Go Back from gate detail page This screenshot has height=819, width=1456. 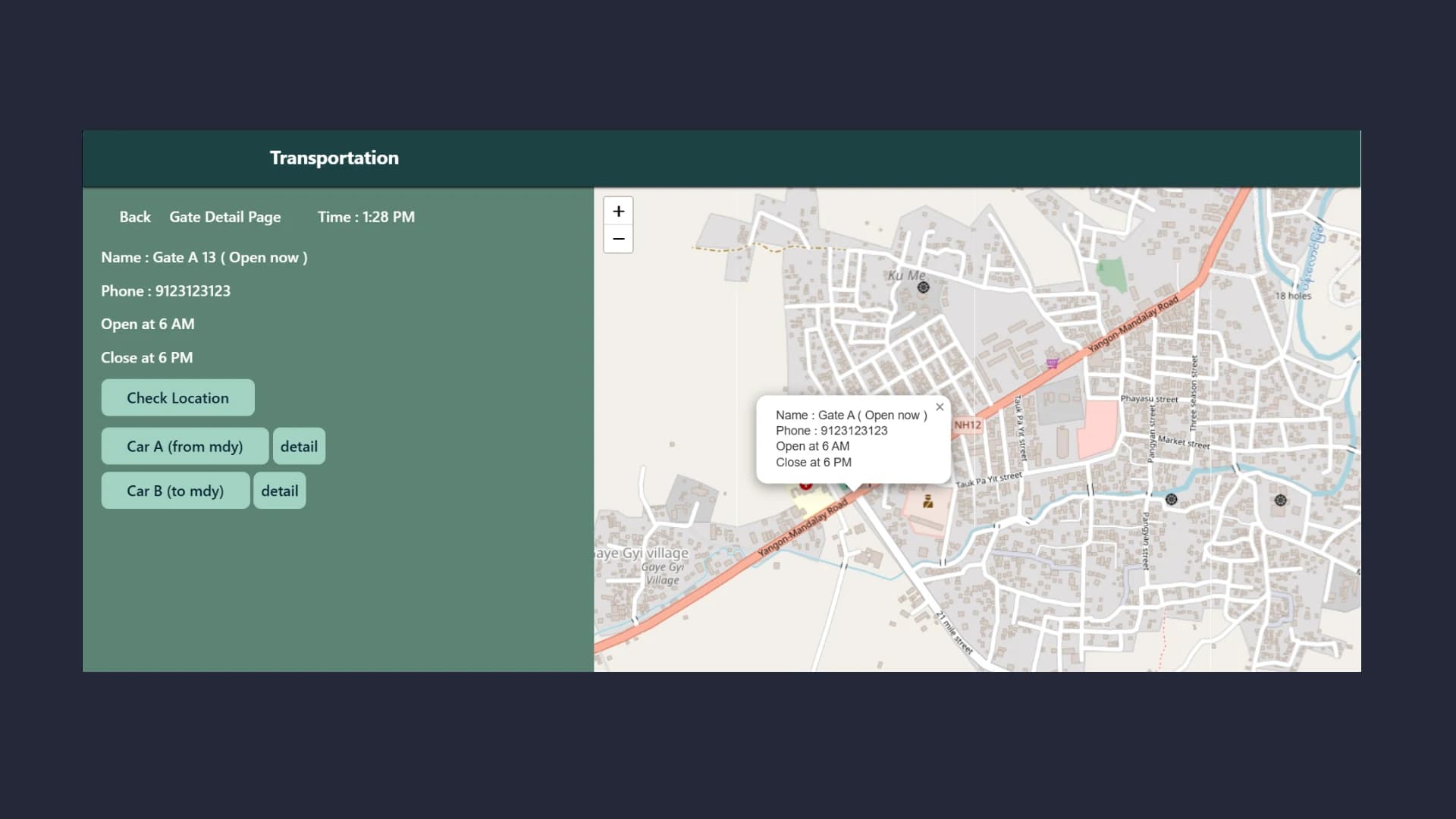[135, 217]
